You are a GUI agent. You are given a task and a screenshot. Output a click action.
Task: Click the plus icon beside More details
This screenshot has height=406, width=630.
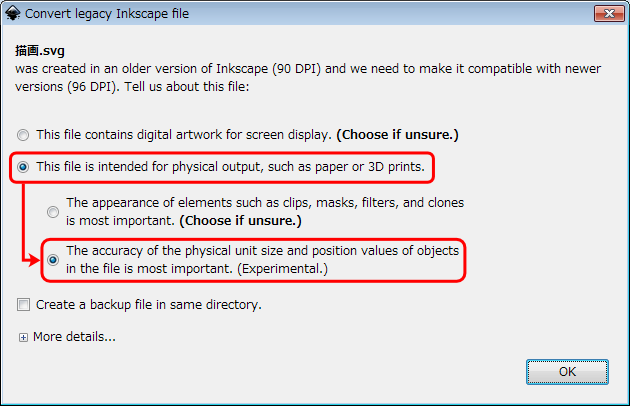click(x=23, y=338)
